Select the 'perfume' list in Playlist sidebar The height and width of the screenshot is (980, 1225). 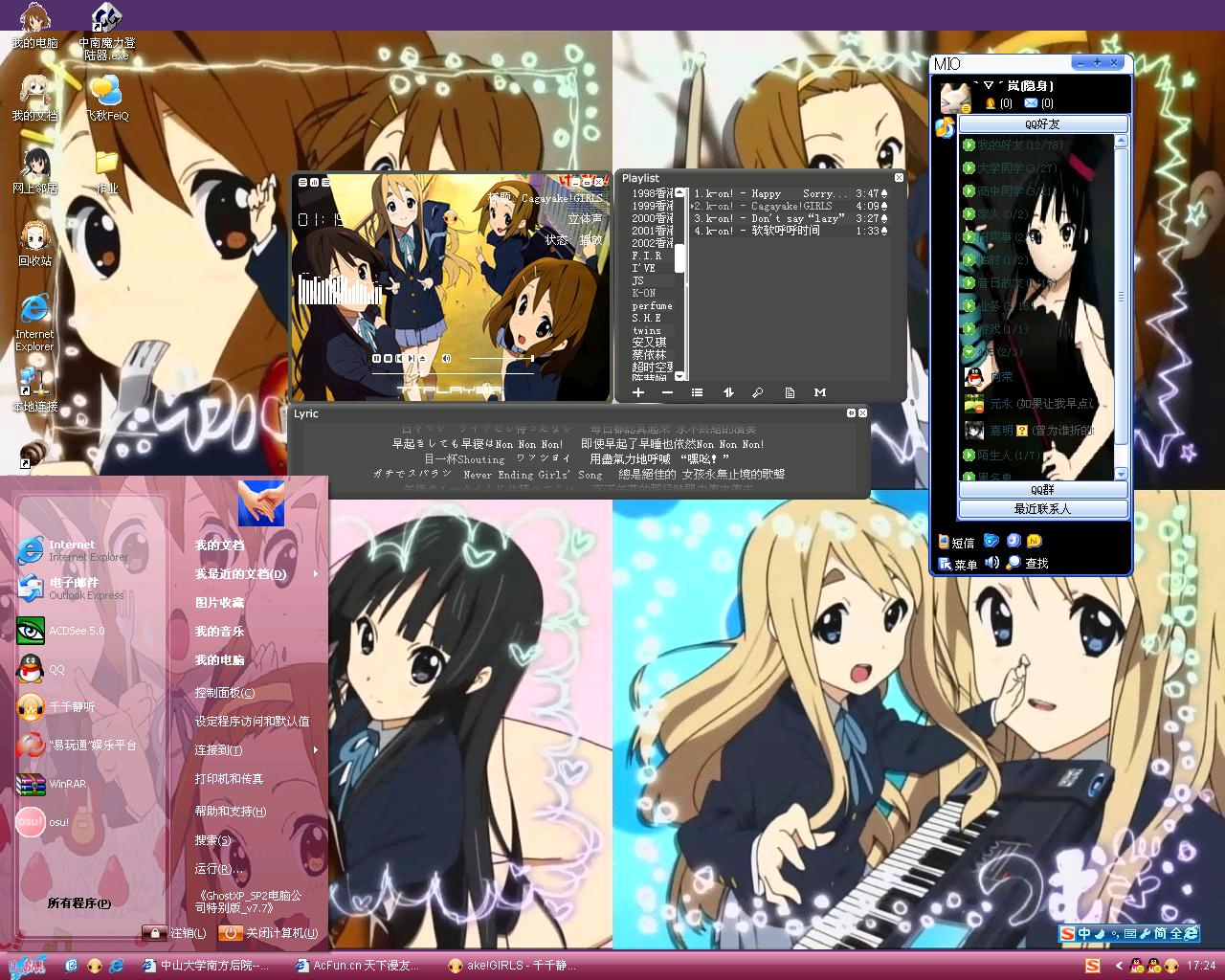point(651,305)
